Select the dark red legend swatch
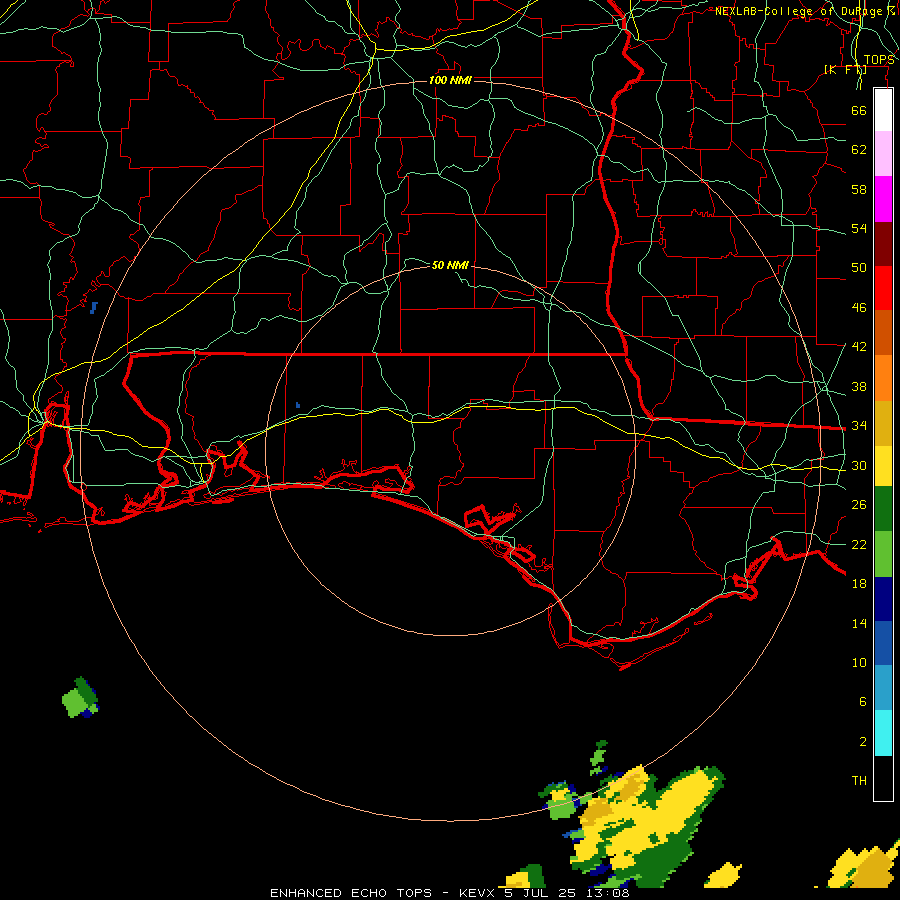This screenshot has width=900, height=900. pyautogui.click(x=883, y=243)
